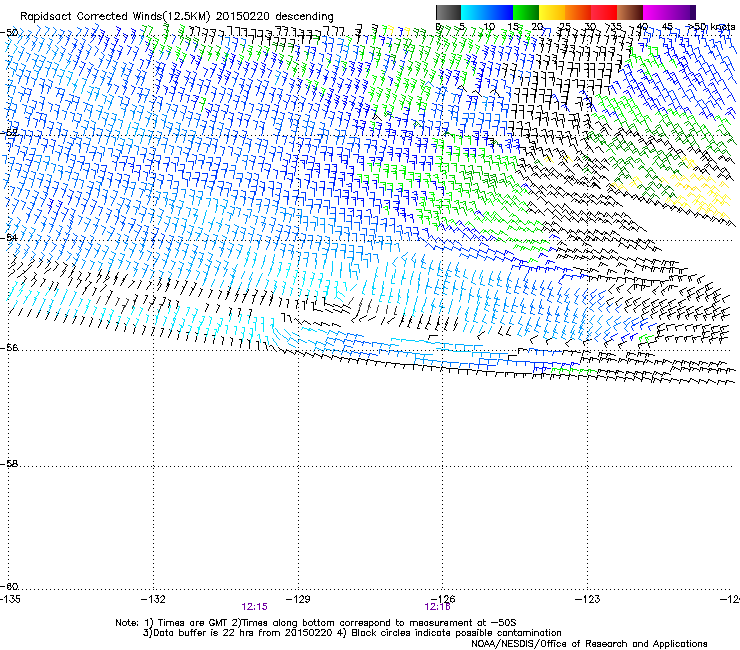Click the 'knots' unit label in legend
Image resolution: width=740 pixels, height=650 pixels.
[x=723, y=27]
